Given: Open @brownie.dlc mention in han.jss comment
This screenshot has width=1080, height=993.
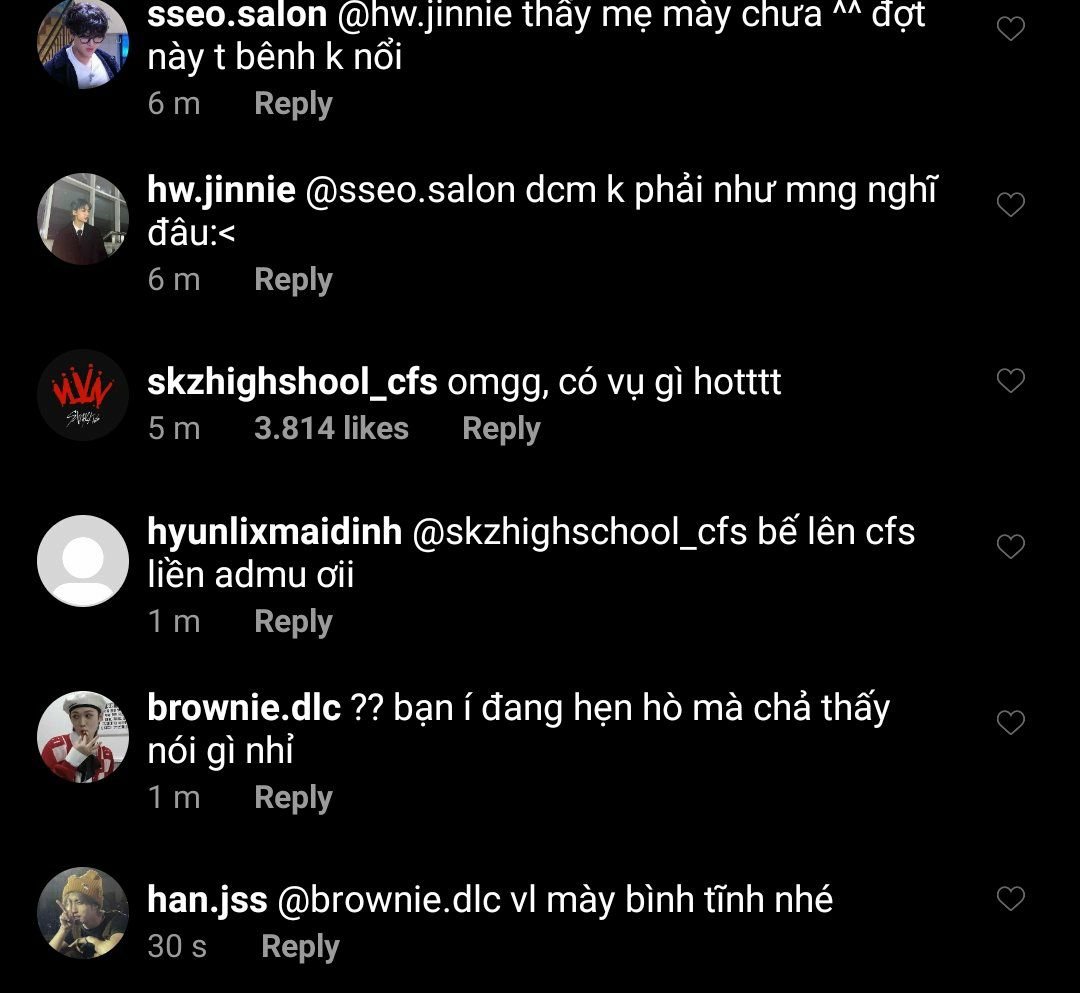Looking at the screenshot, I should 389,899.
